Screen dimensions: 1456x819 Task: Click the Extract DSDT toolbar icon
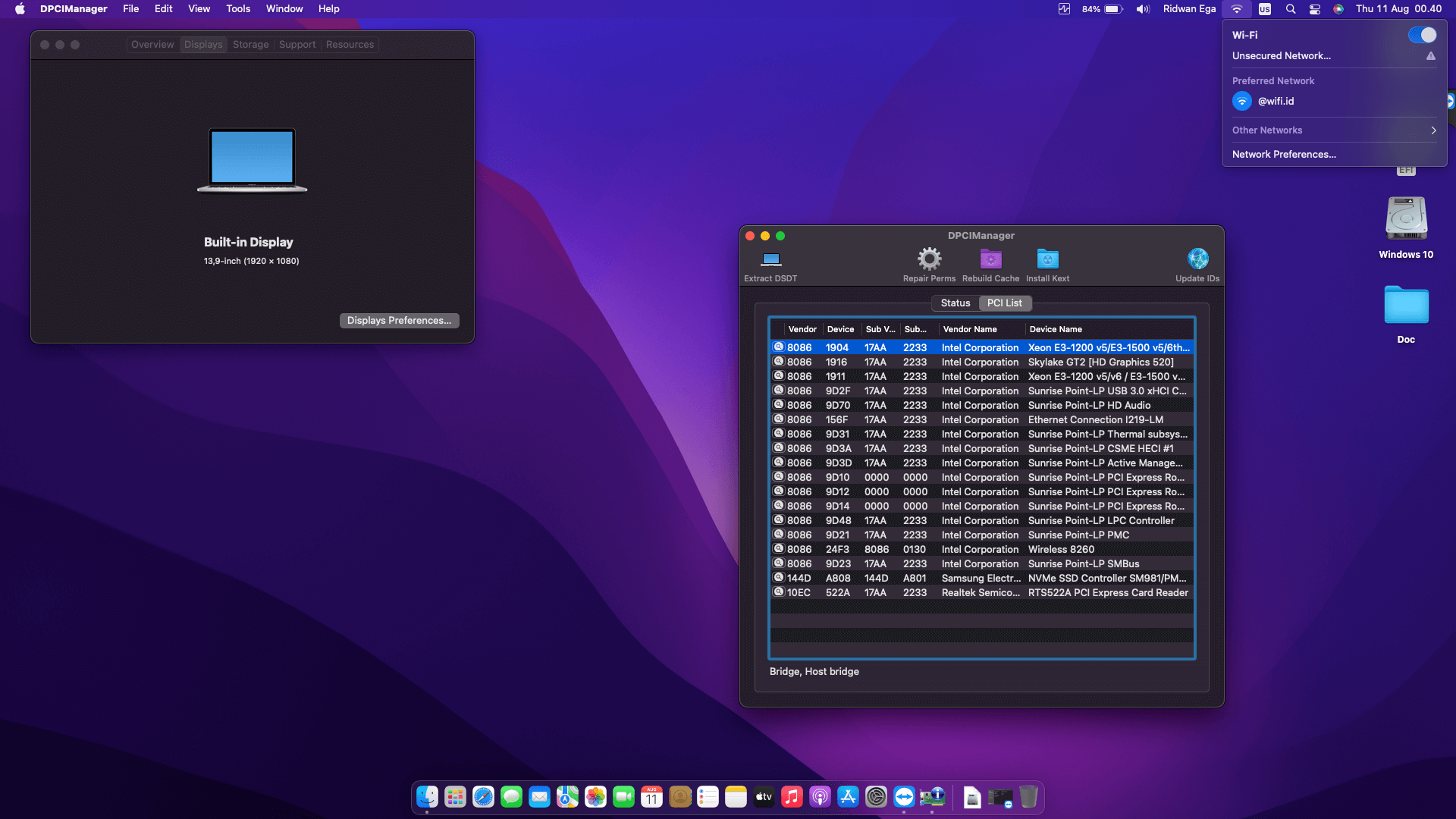770,259
